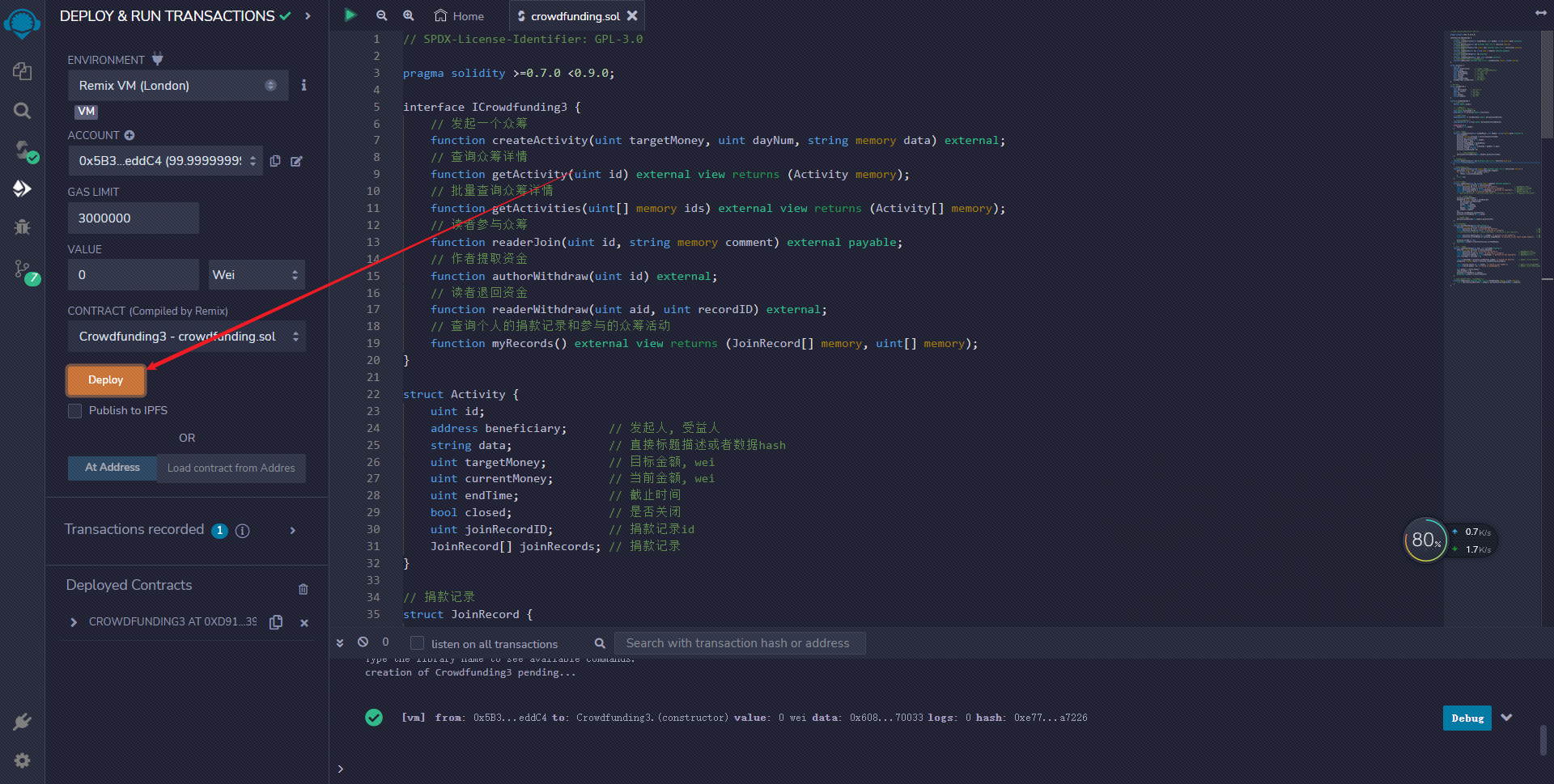Open the Debugger bug sidebar icon
This screenshot has height=784, width=1554.
pyautogui.click(x=22, y=227)
